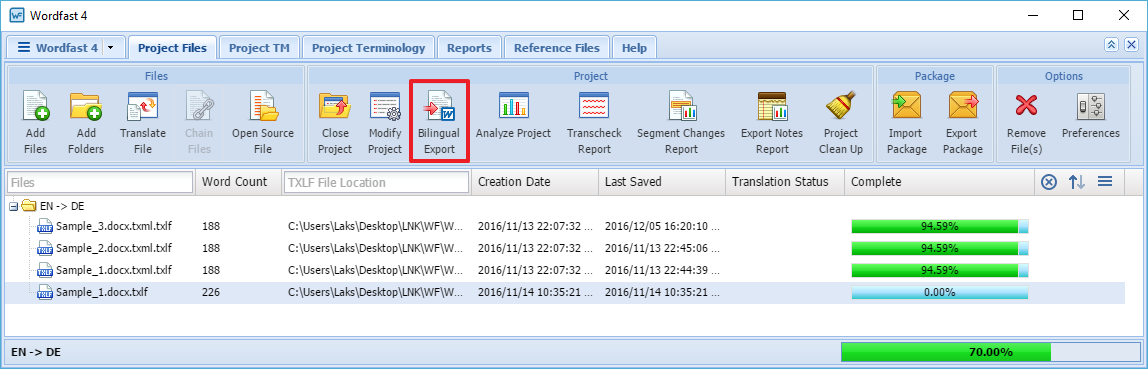Select Sample_2.docx.txml.txlf file

113,248
